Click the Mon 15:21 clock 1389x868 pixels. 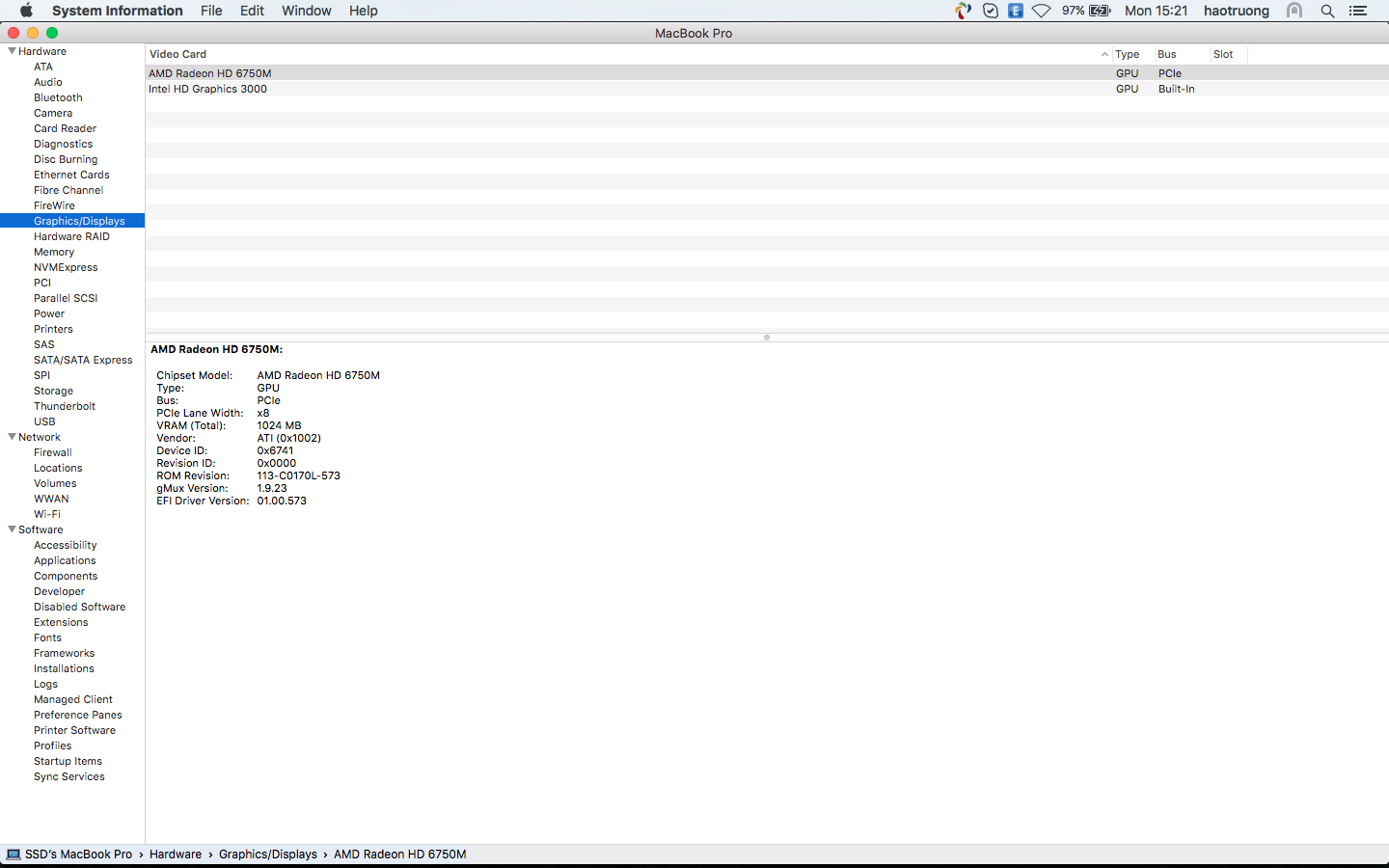point(1157,11)
